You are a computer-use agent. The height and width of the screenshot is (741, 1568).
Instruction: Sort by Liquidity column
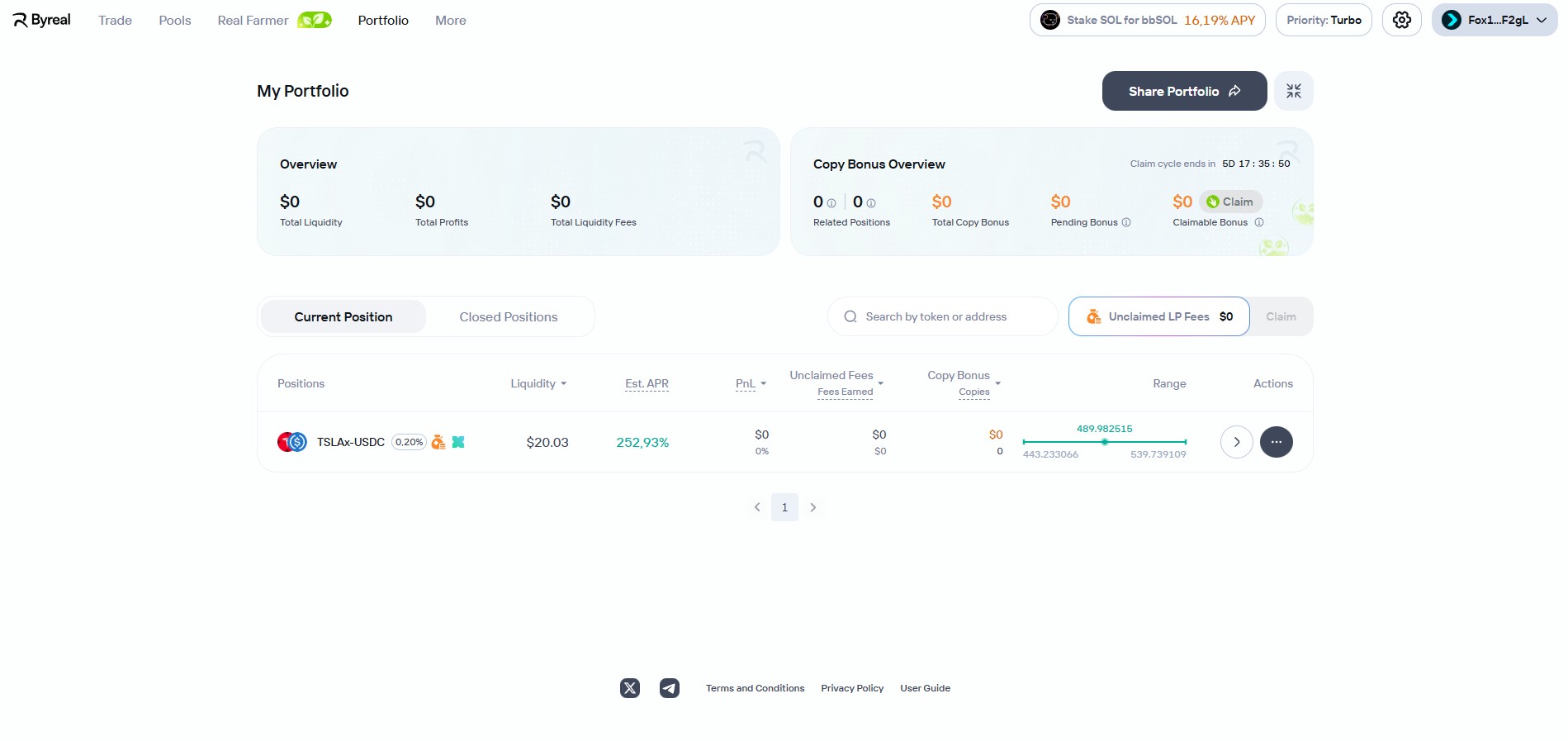(538, 383)
